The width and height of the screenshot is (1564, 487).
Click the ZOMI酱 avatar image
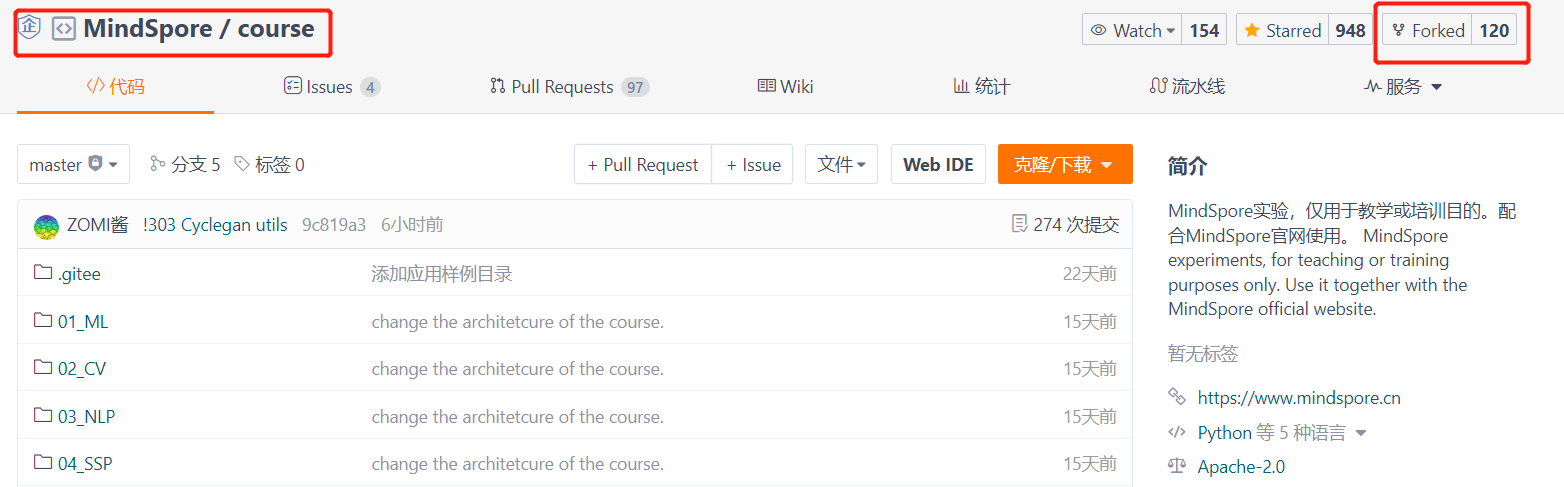tap(46, 226)
